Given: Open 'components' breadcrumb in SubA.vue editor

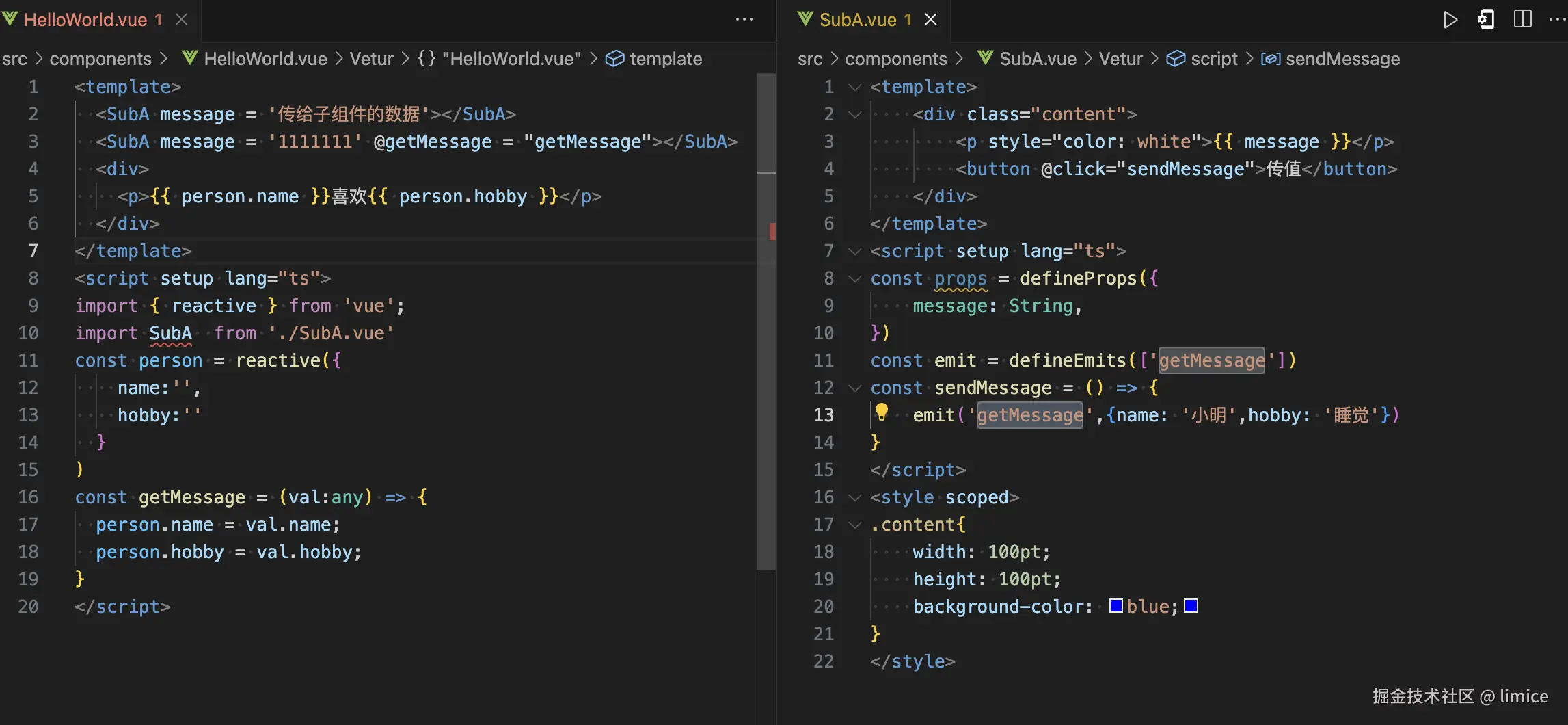Looking at the screenshot, I should click(896, 59).
